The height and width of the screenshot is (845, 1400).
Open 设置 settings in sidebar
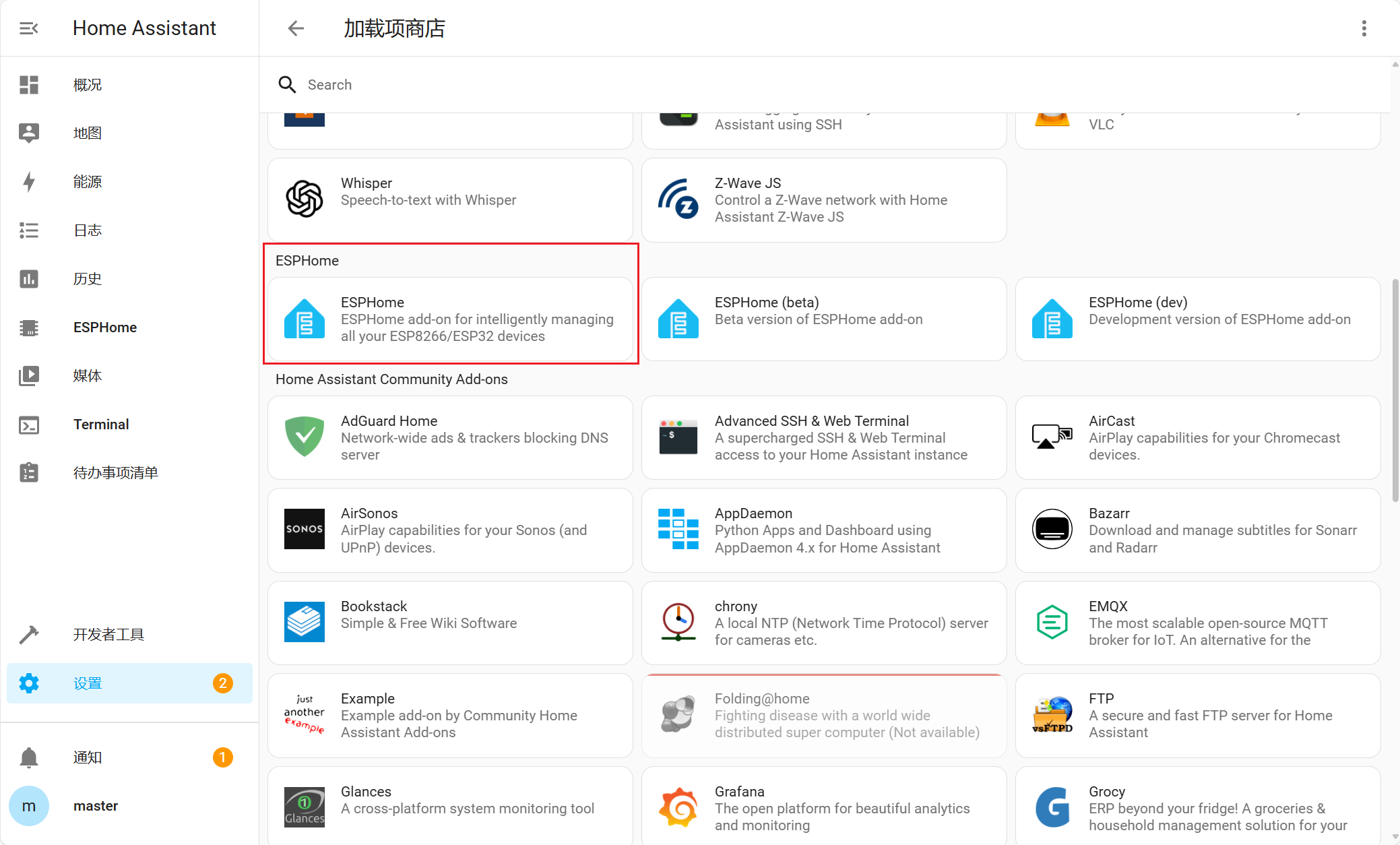[x=88, y=683]
